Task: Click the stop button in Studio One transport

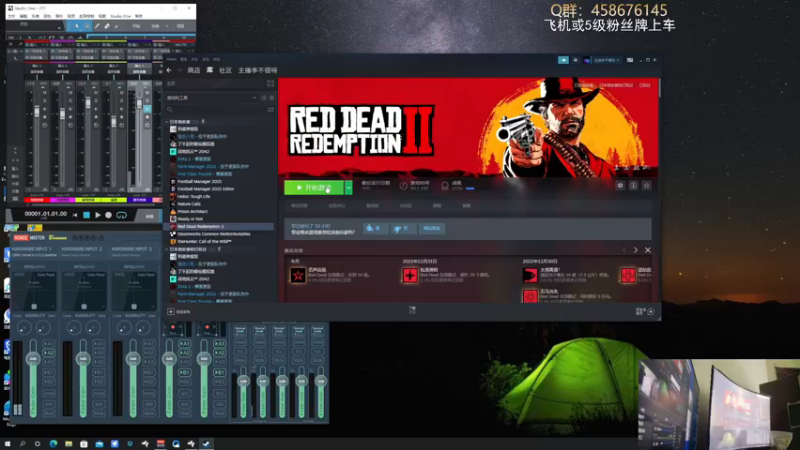Action: click(86, 215)
